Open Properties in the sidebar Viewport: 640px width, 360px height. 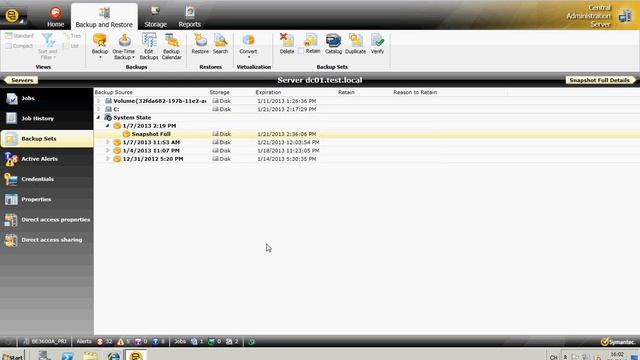point(47,199)
